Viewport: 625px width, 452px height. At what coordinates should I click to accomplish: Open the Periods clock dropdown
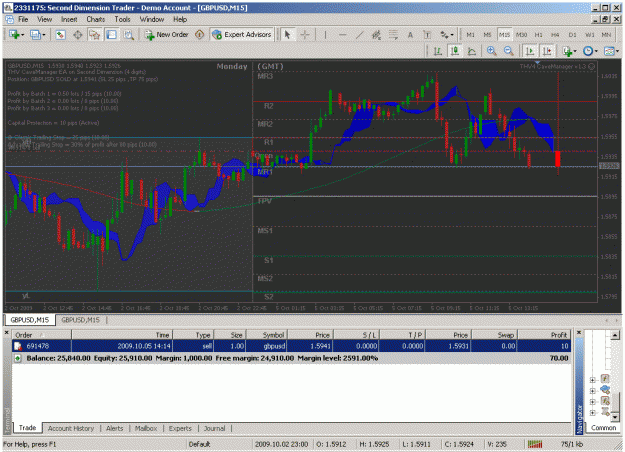click(590, 51)
